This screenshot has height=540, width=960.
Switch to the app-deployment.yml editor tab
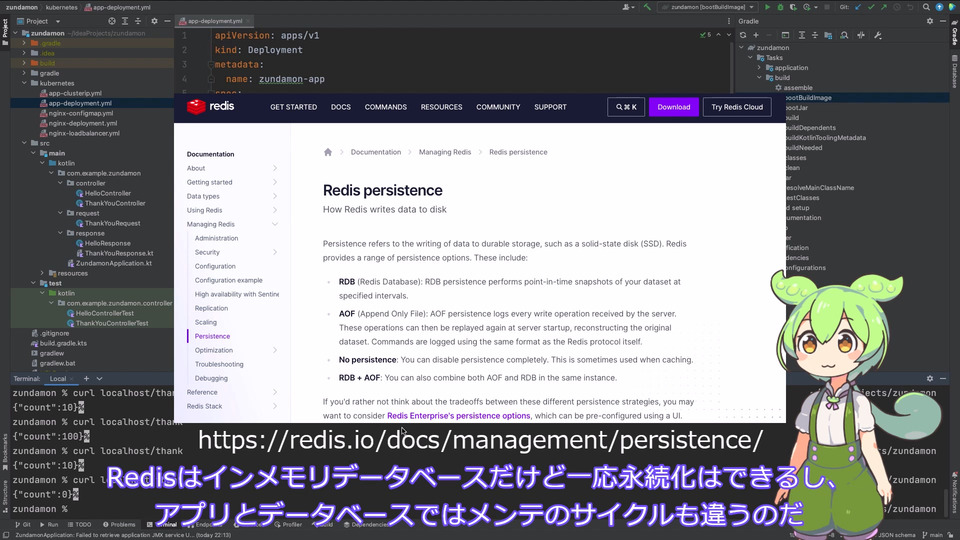pyautogui.click(x=215, y=21)
